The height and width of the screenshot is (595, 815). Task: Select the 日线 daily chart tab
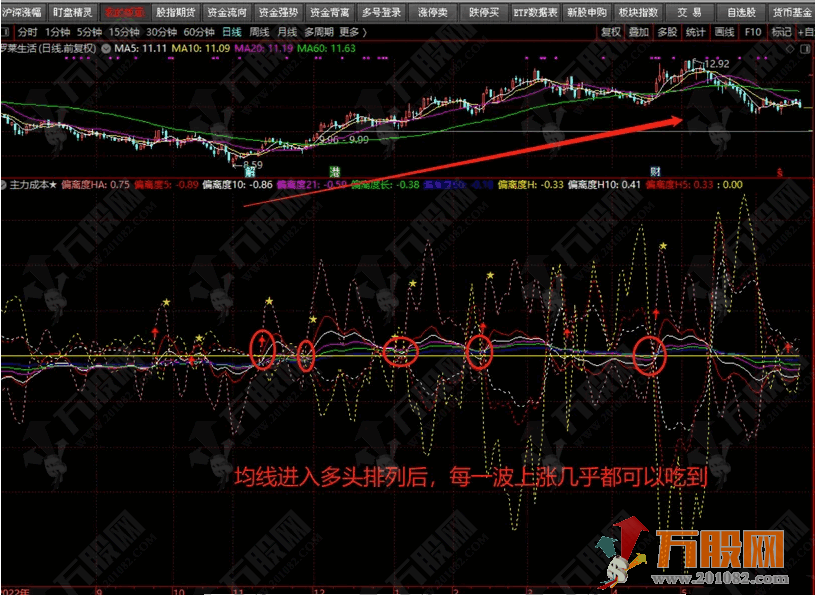point(232,32)
